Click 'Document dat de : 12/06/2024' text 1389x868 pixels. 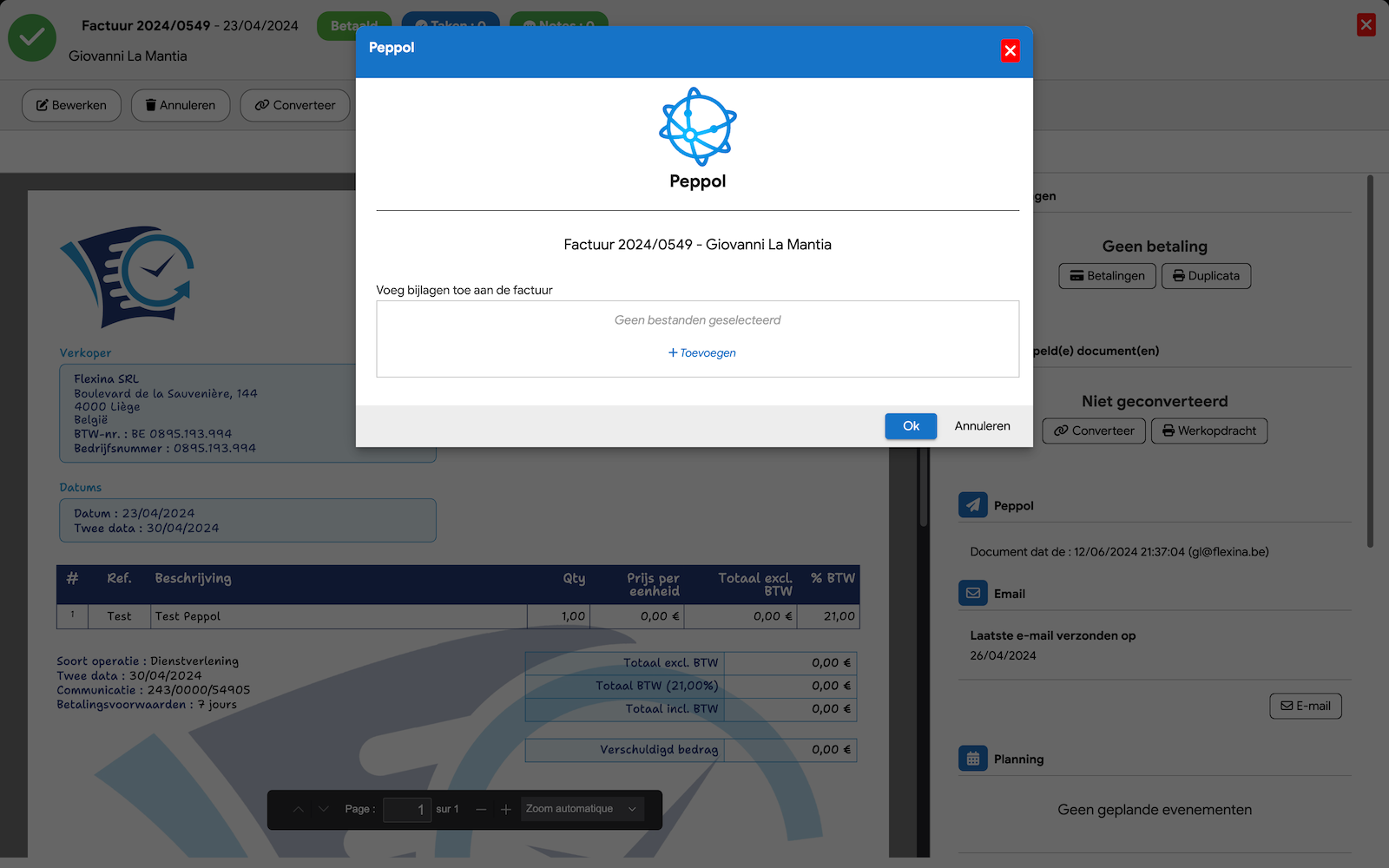coord(1119,552)
